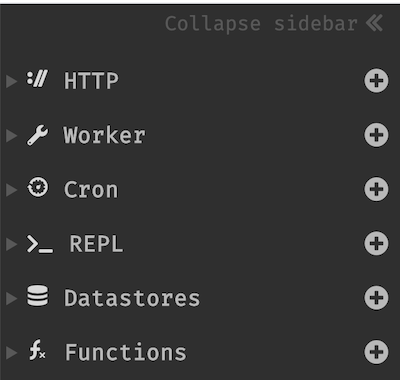The width and height of the screenshot is (400, 380).
Task: Click the Worker wrench icon
Action: pos(37,135)
